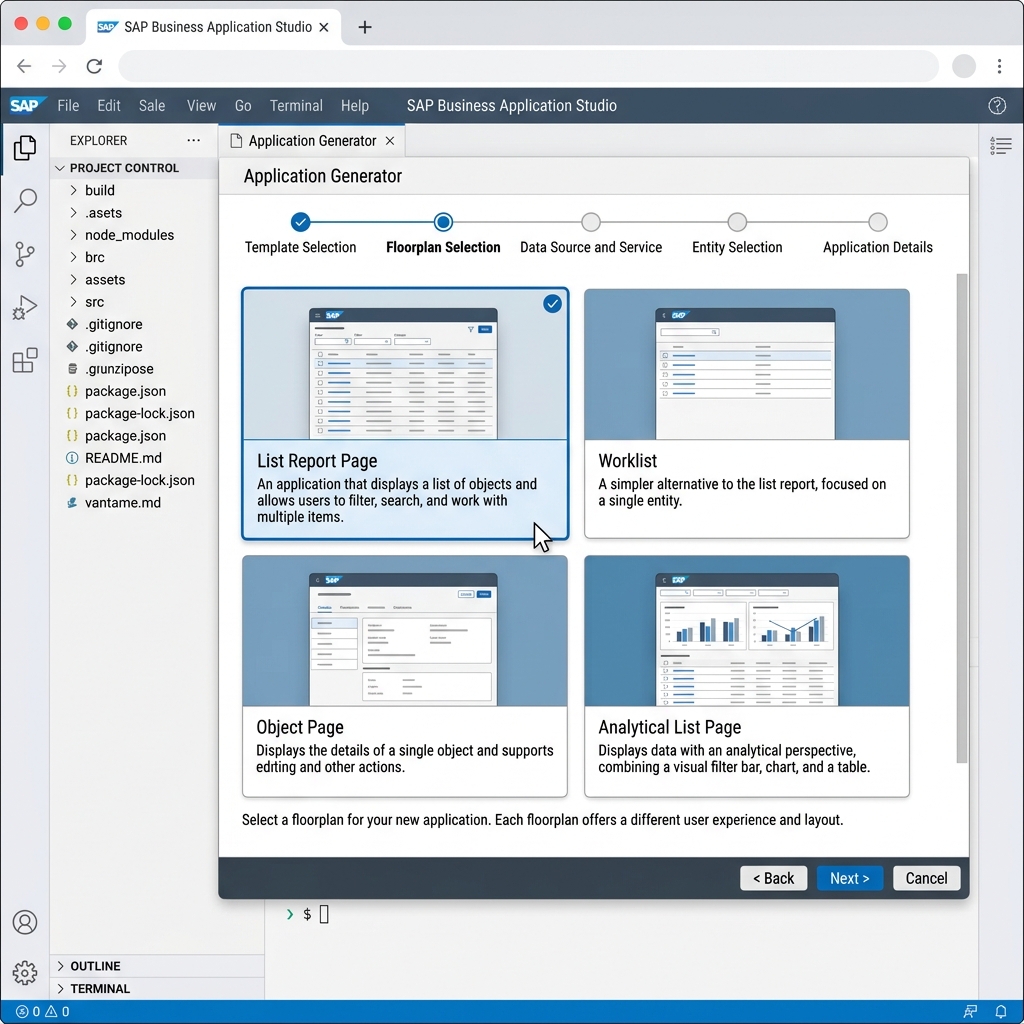Image resolution: width=1024 pixels, height=1024 pixels.
Task: Click the floorplan list vertical scrollbar
Action: tap(961, 518)
